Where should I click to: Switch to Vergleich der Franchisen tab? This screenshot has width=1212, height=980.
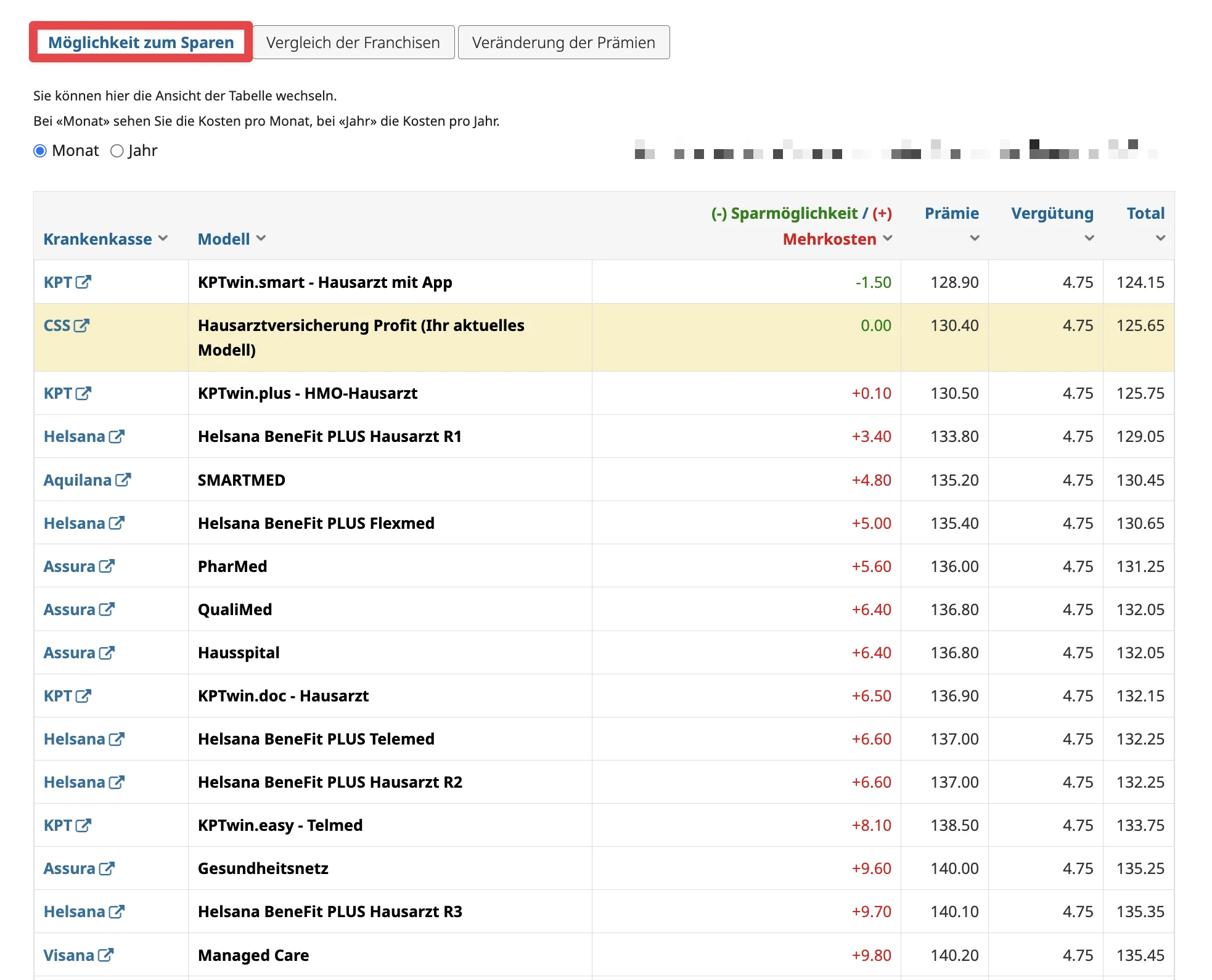(353, 42)
